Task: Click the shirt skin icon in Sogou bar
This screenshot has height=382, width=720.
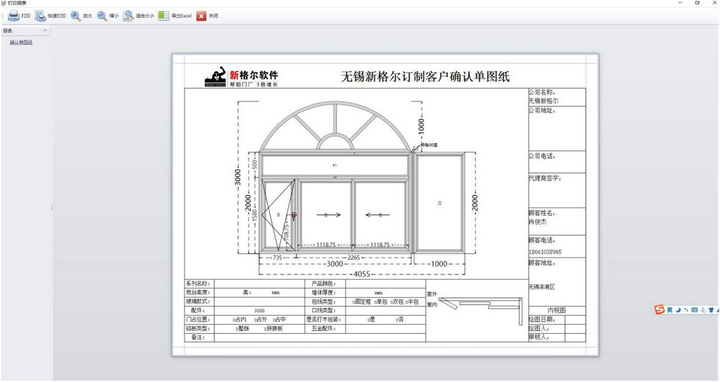Action: click(711, 310)
